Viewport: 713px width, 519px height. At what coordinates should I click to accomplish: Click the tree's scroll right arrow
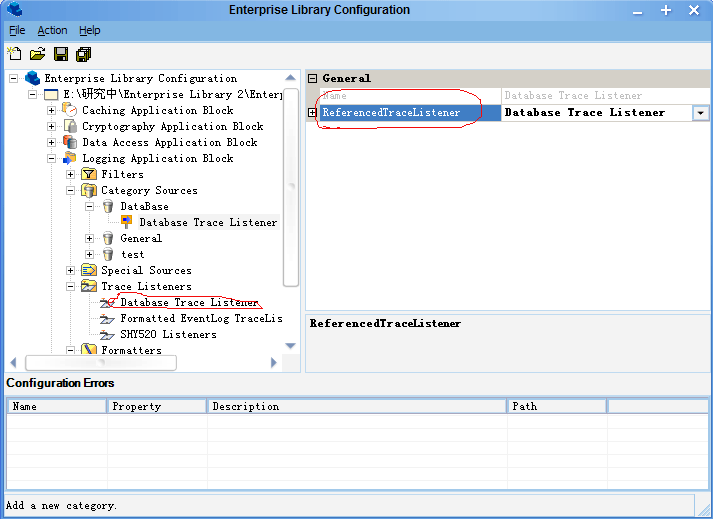[273, 363]
